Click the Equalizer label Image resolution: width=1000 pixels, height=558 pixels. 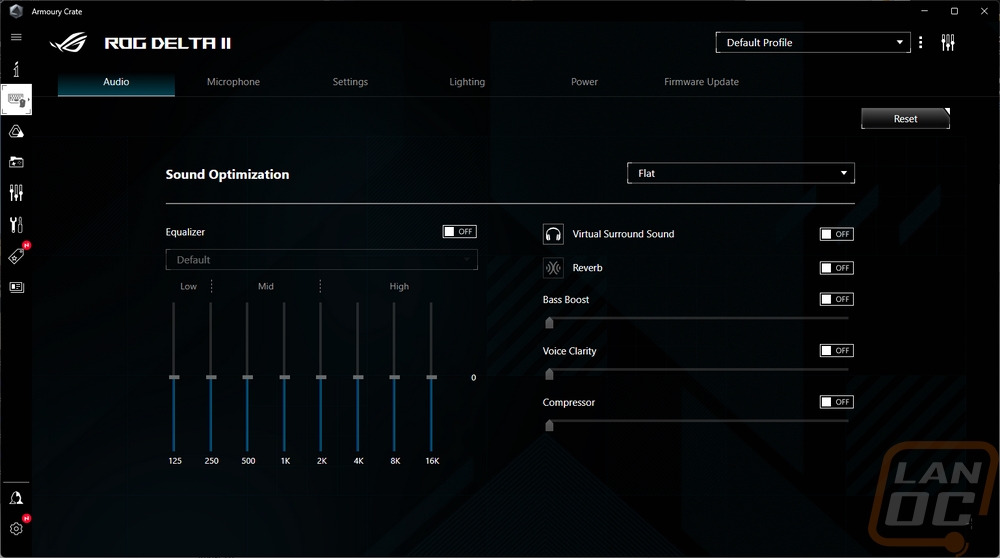click(185, 232)
